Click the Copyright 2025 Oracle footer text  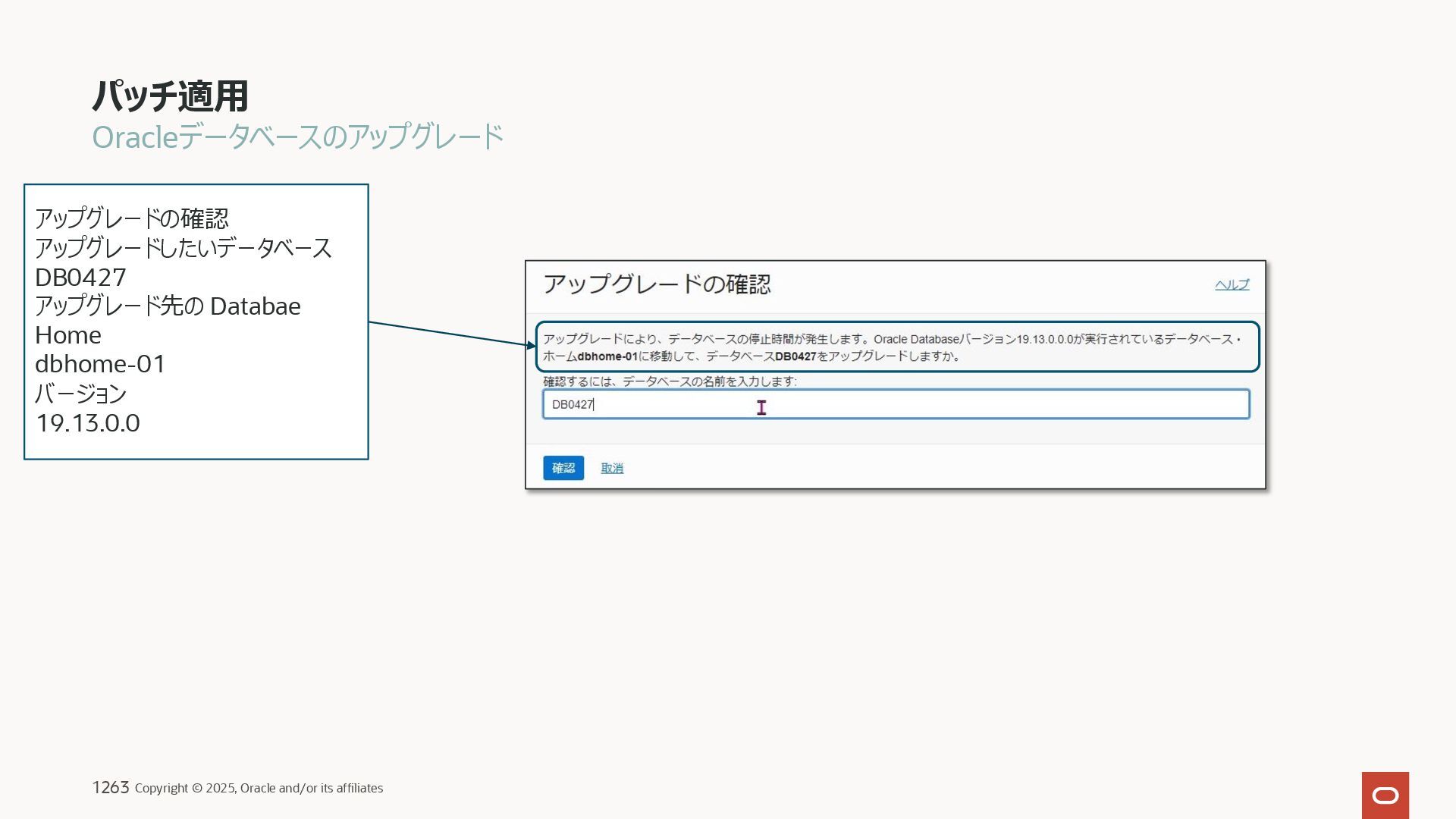click(x=259, y=788)
